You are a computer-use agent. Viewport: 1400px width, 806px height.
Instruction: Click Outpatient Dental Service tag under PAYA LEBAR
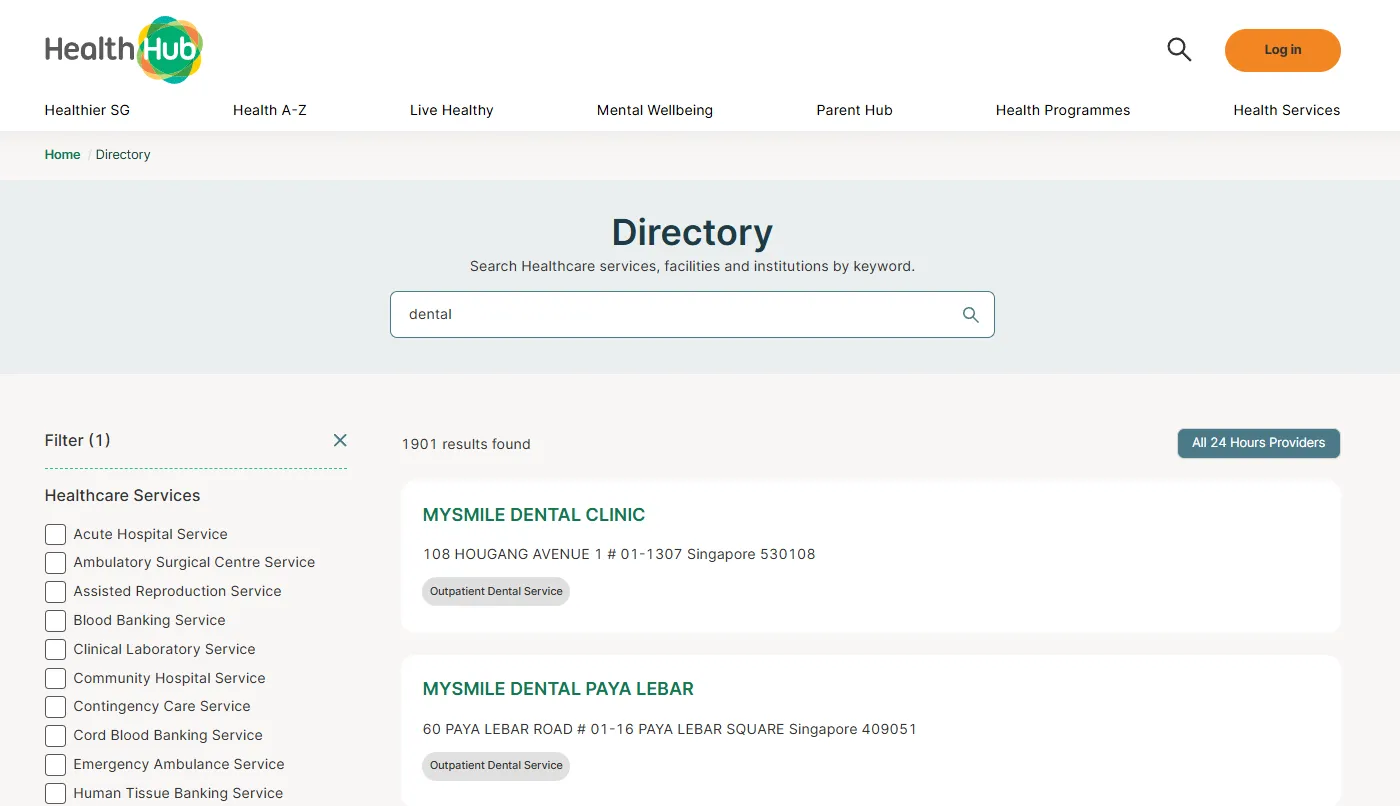click(496, 765)
